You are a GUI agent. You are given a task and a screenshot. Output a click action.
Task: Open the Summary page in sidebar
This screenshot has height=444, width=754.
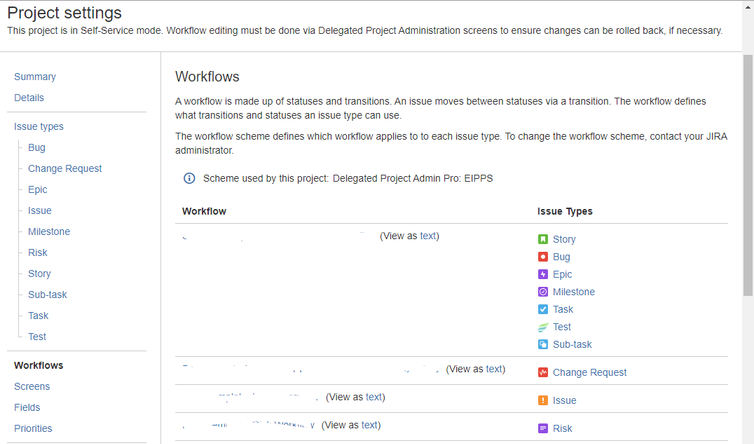click(35, 76)
